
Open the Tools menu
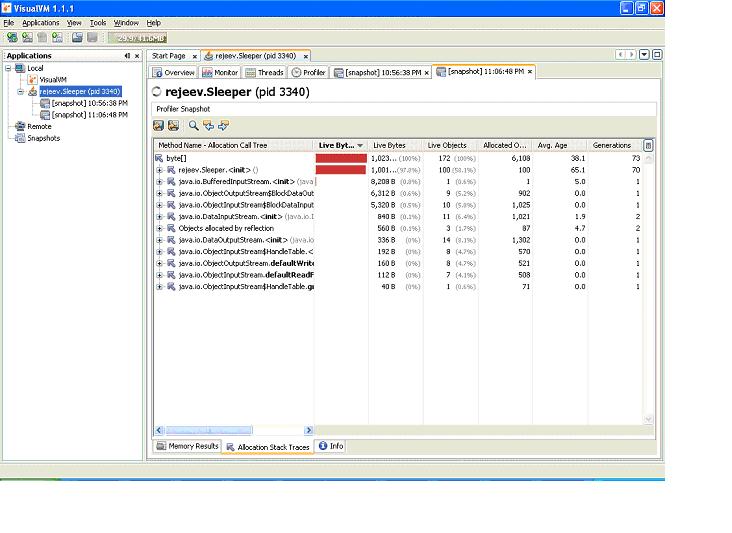98,23
